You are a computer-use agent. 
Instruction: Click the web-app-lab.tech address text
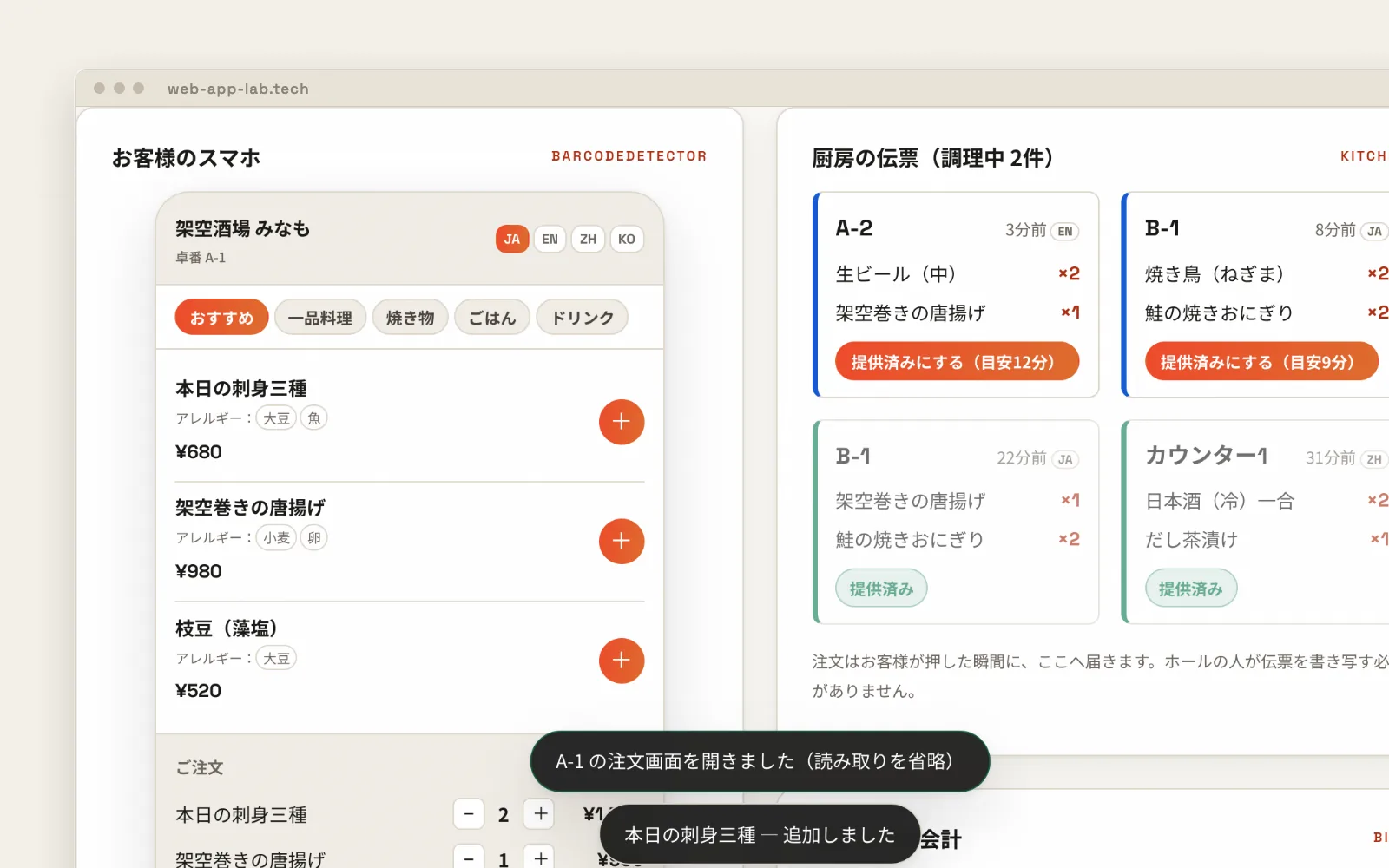[x=238, y=89]
